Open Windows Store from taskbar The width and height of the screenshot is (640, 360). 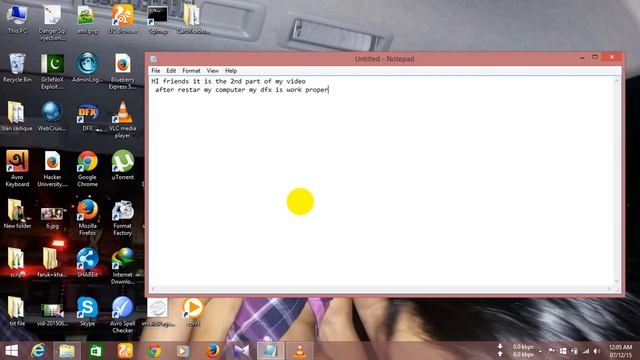(96, 351)
